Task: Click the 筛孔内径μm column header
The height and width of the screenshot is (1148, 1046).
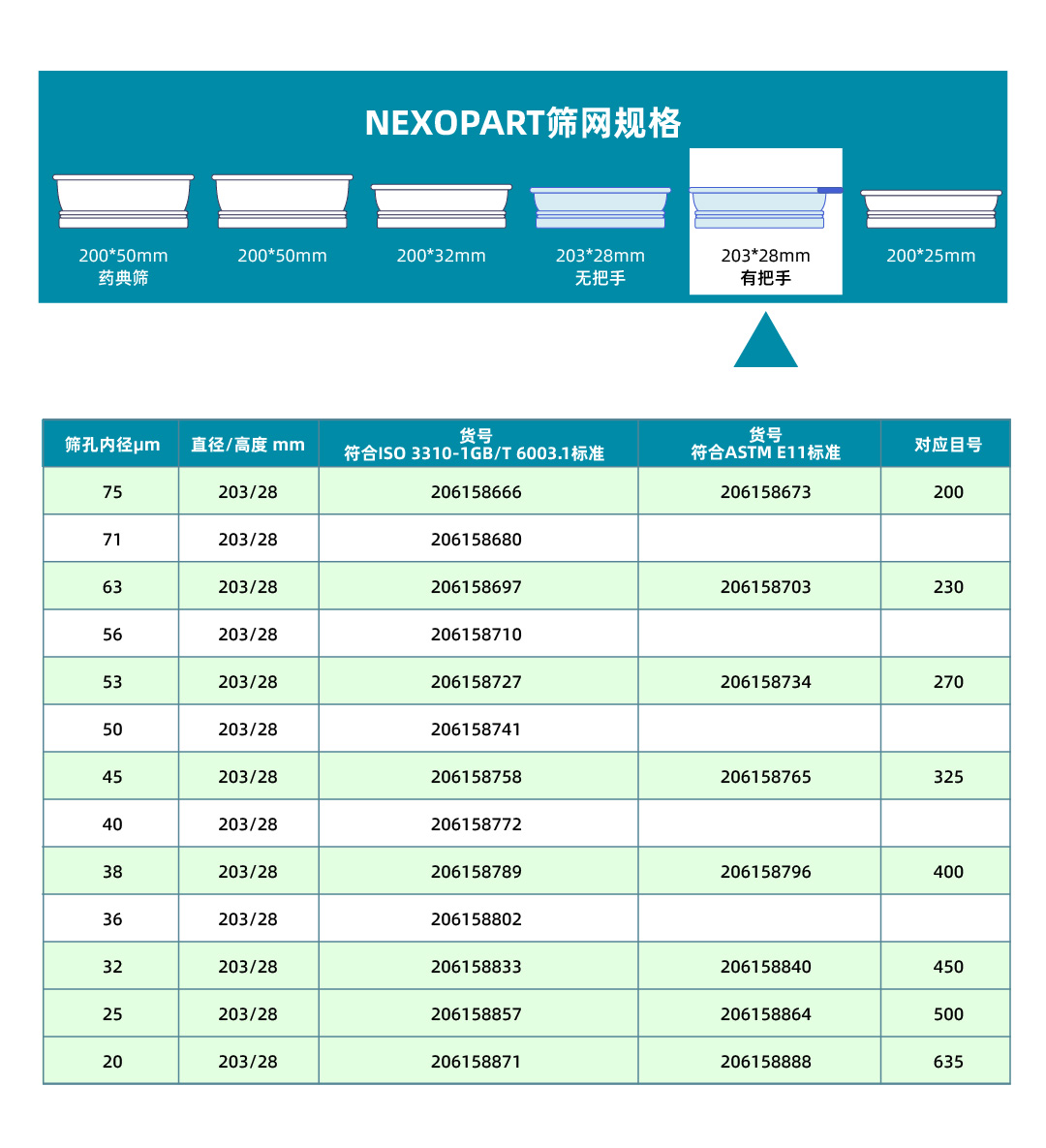Action: tap(112, 445)
